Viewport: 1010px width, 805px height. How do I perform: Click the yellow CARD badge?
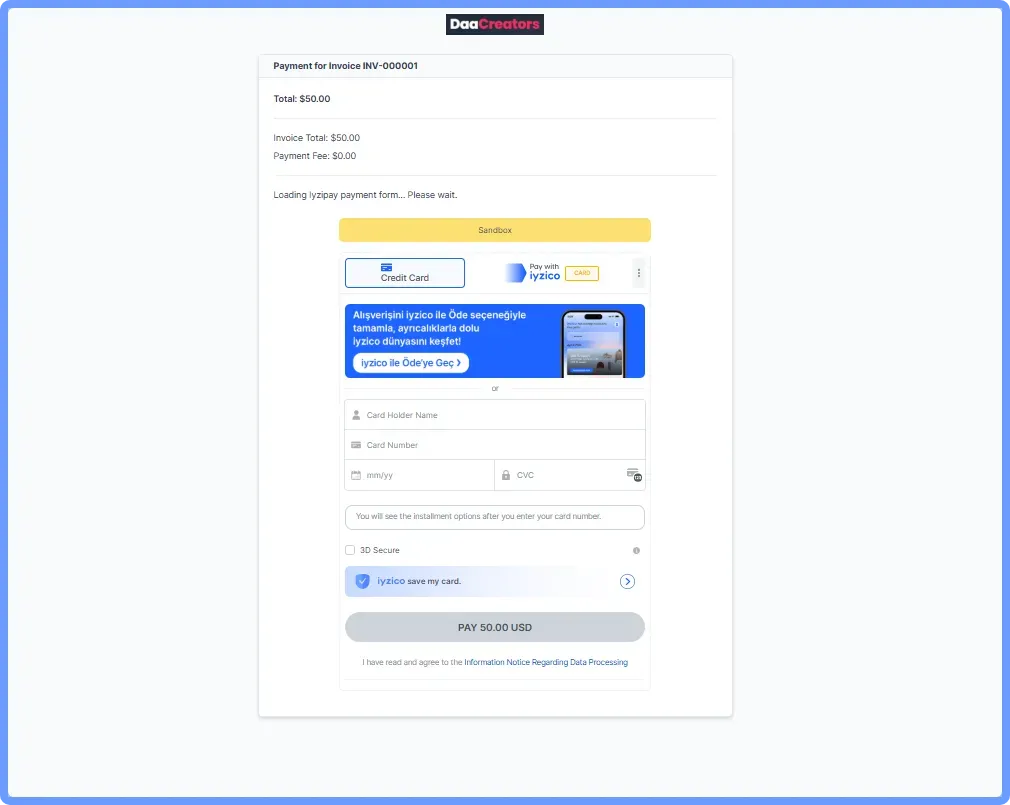point(582,273)
